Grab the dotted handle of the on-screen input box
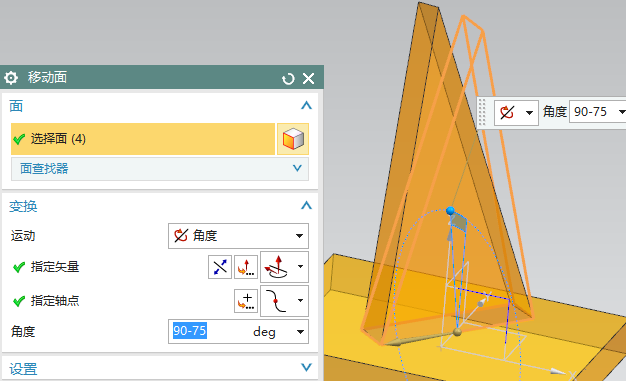The height and width of the screenshot is (381, 626). tap(482, 112)
